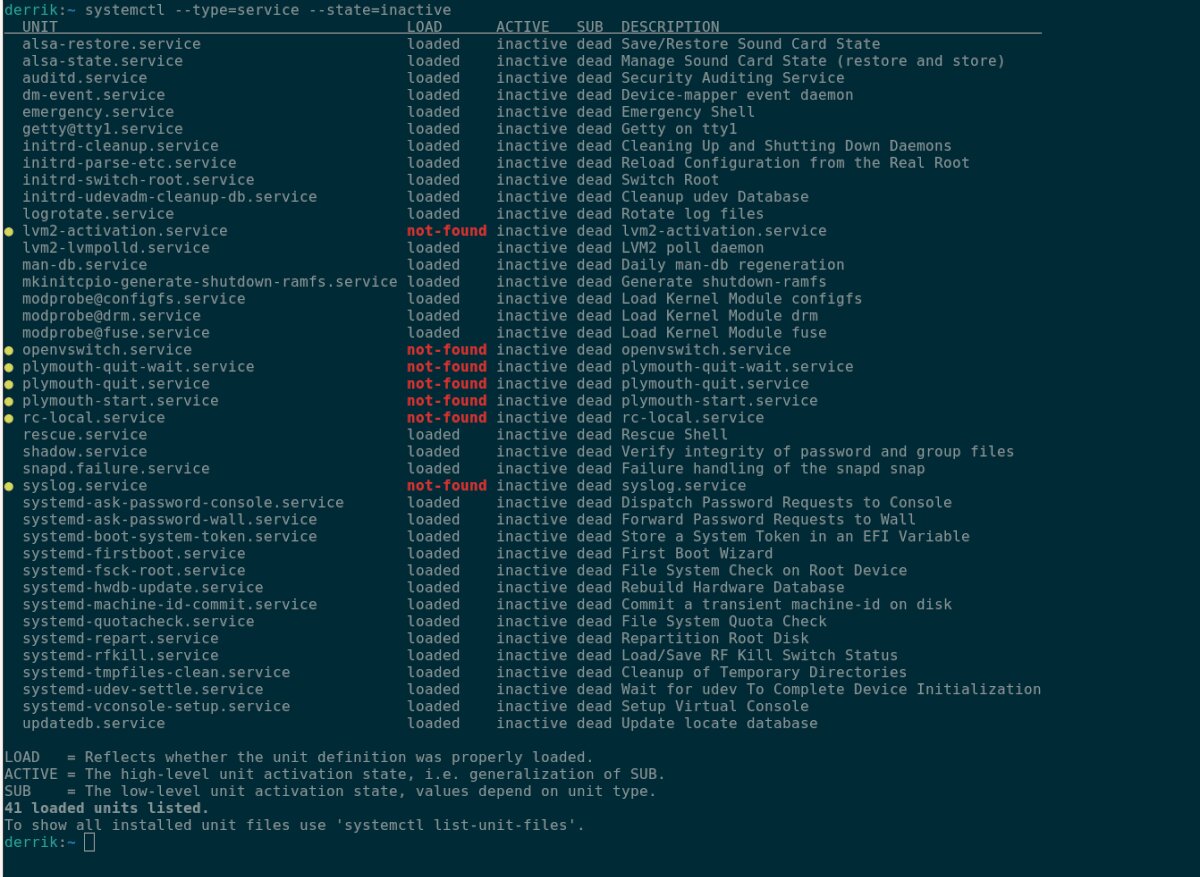Select the yellow bullet before plymouth-quit-wait.service
Viewport: 1200px width, 877px height.
click(x=9, y=367)
